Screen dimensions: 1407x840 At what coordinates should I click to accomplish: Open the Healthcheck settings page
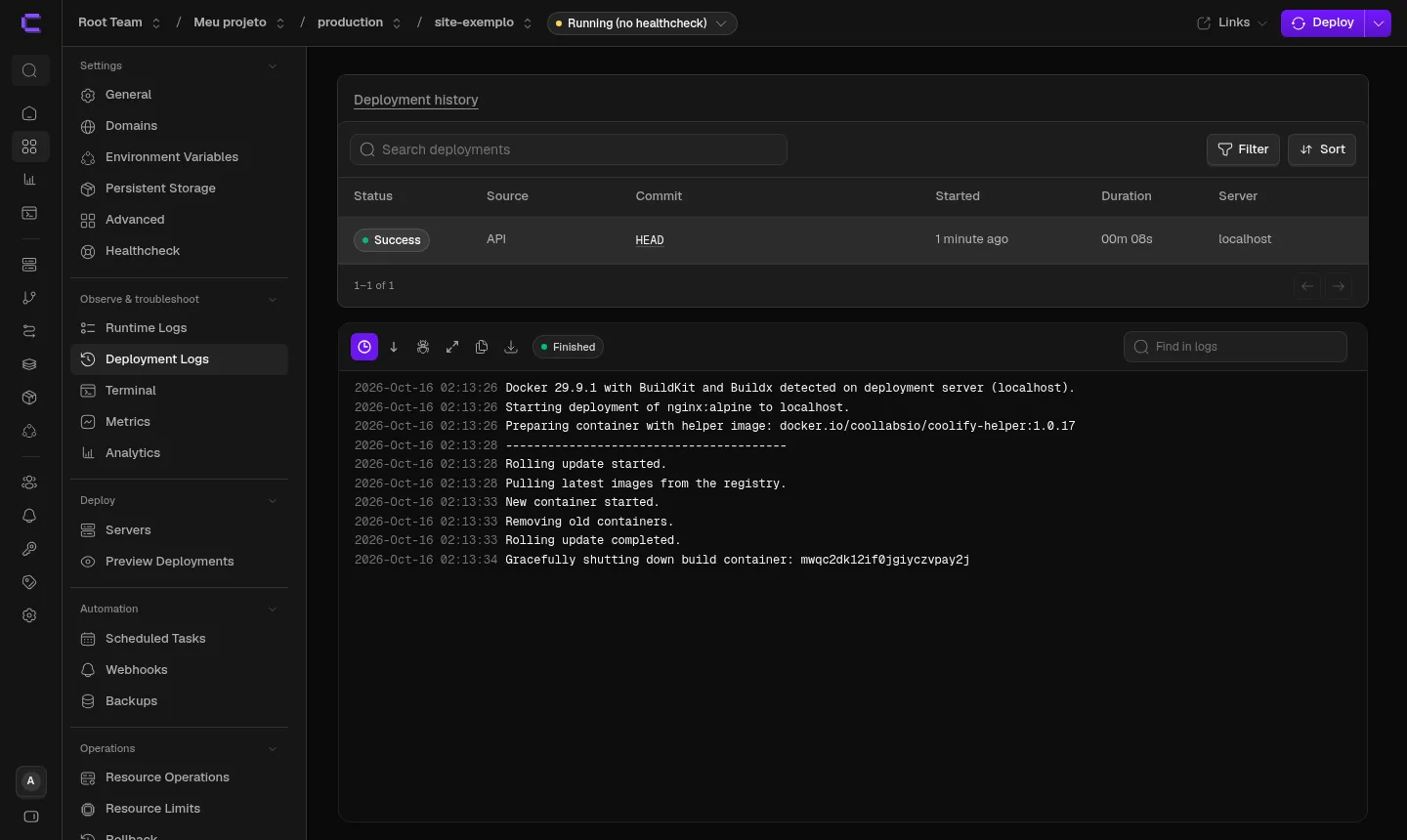(x=180, y=251)
